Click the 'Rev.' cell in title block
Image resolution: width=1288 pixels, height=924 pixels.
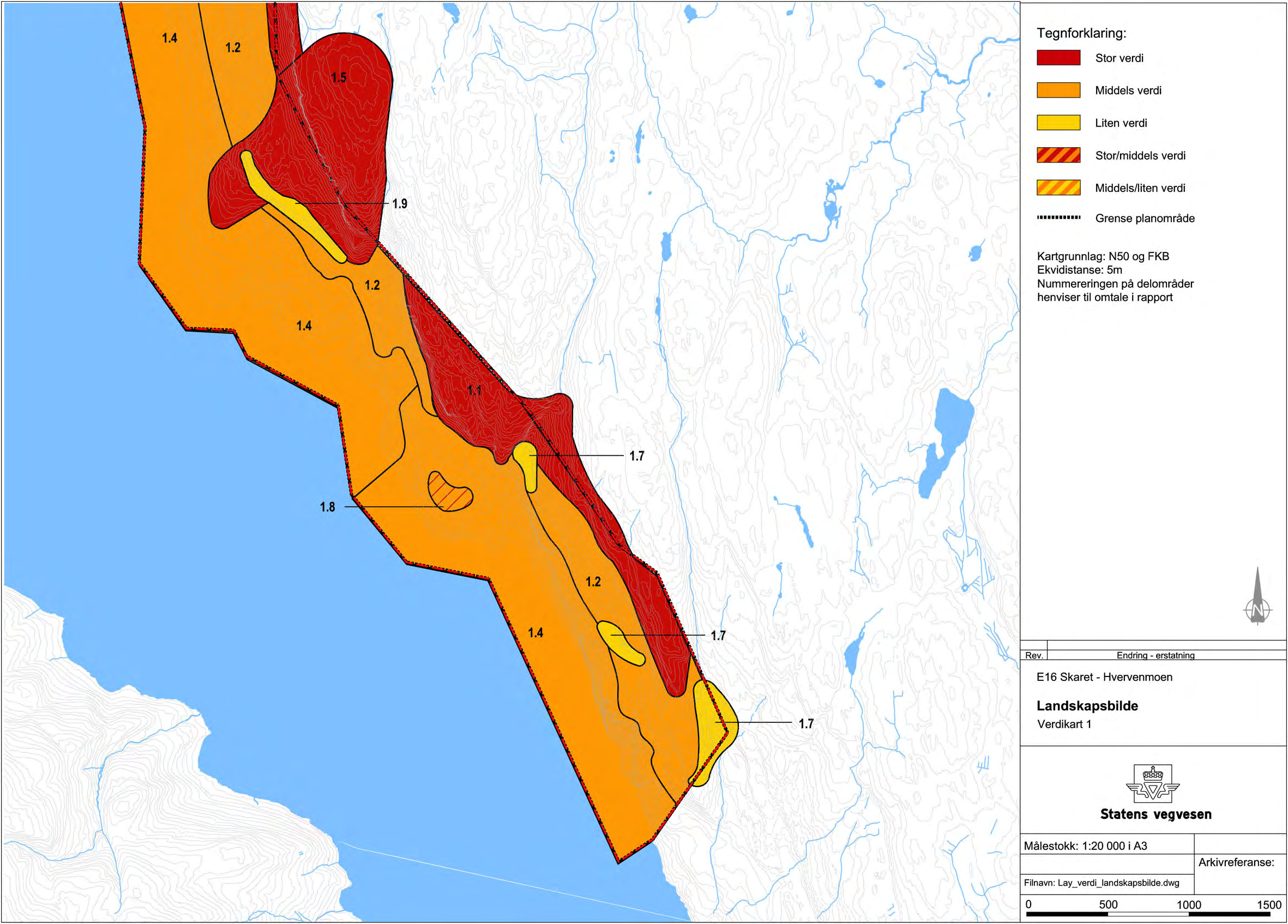(x=1033, y=655)
